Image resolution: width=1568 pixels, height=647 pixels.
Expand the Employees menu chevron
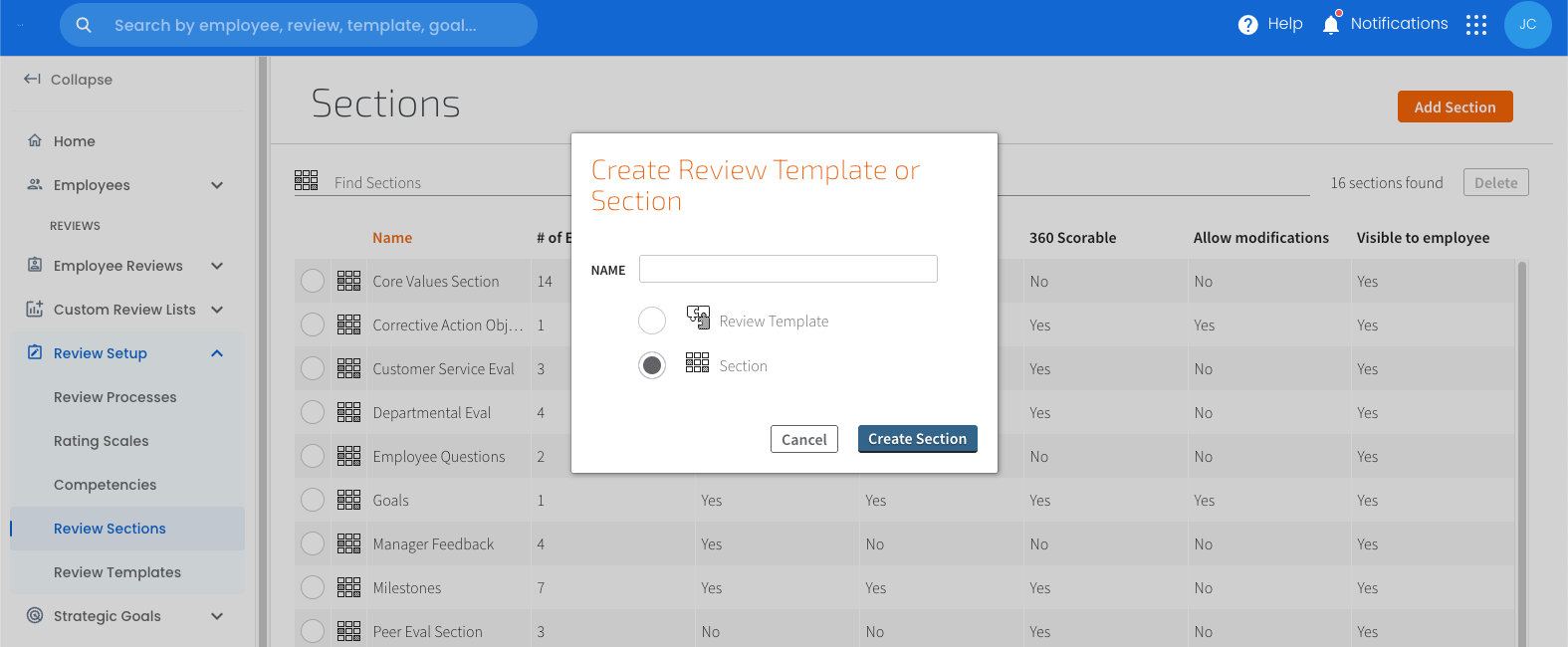(x=217, y=185)
